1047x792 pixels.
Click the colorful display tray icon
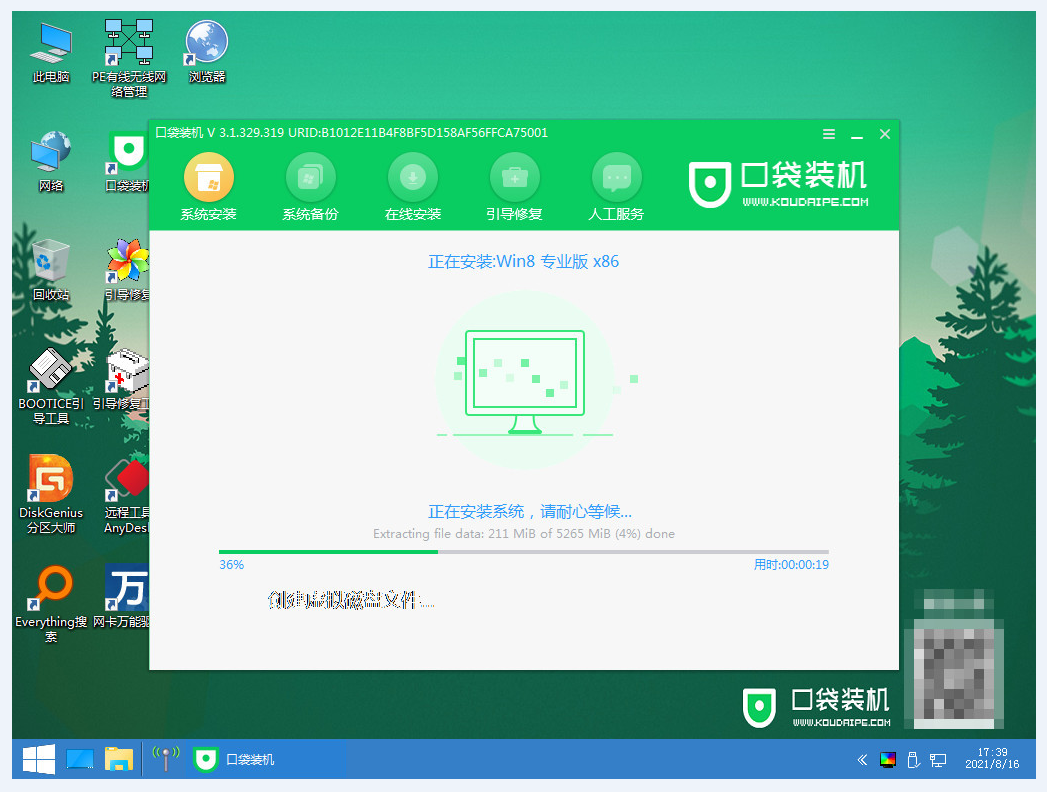887,760
